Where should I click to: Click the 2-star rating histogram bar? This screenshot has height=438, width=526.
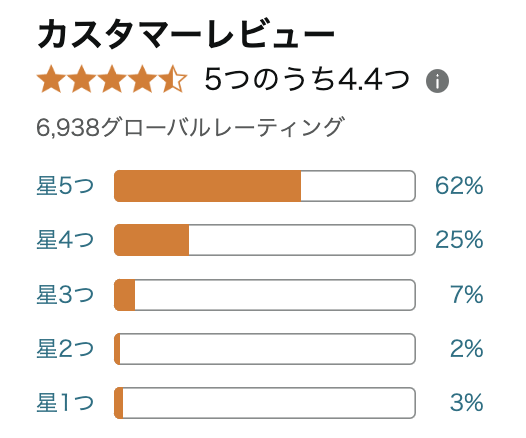[x=265, y=348]
